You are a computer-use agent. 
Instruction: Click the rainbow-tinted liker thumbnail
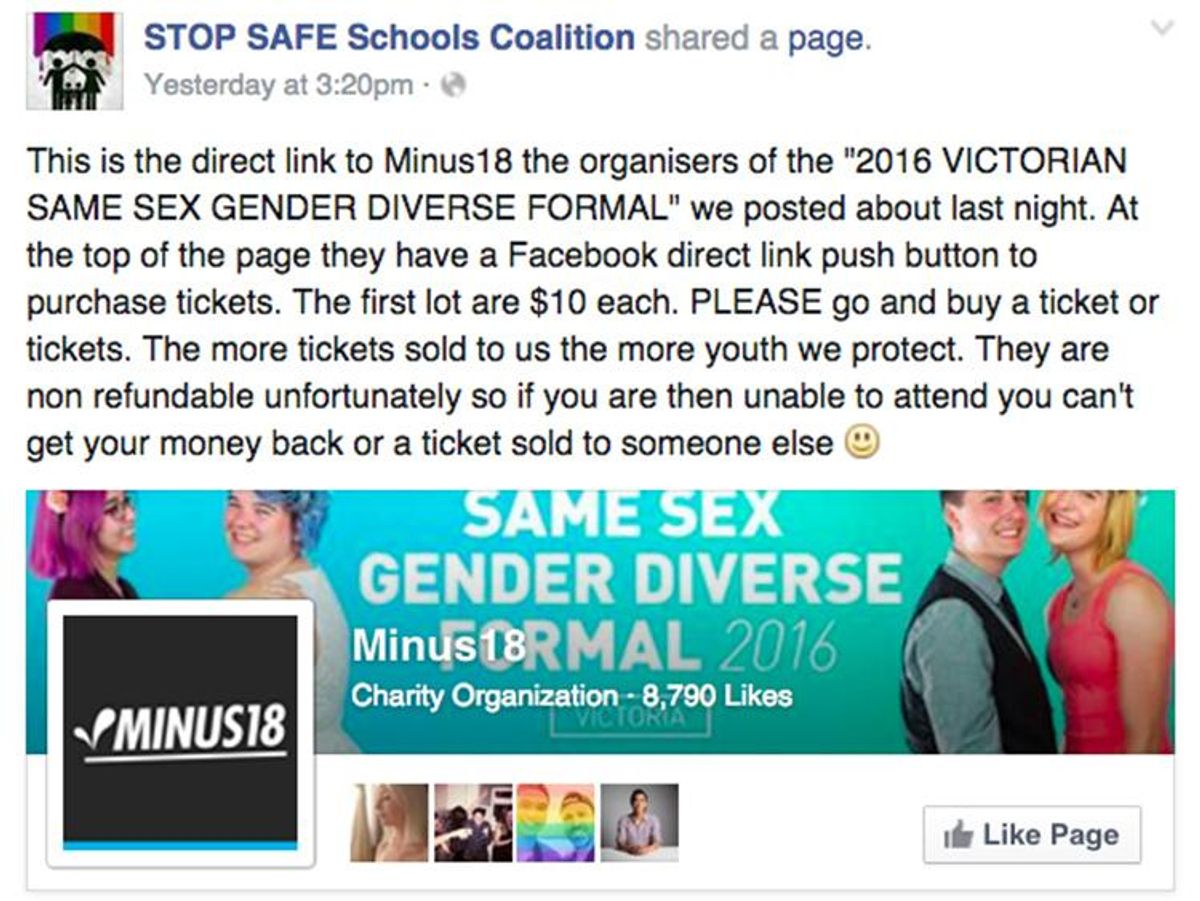tap(555, 822)
